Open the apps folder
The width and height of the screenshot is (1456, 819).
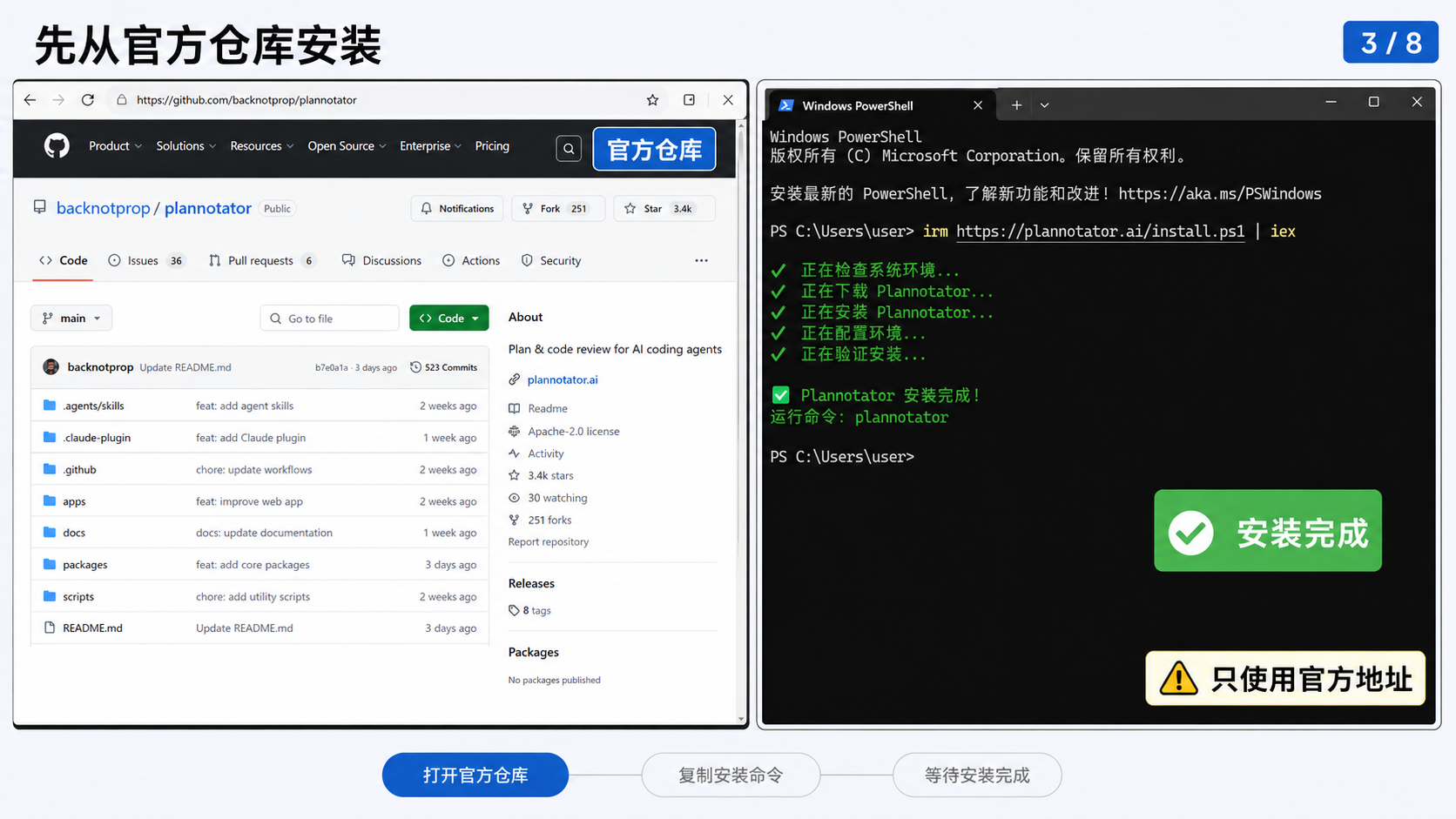tap(74, 501)
